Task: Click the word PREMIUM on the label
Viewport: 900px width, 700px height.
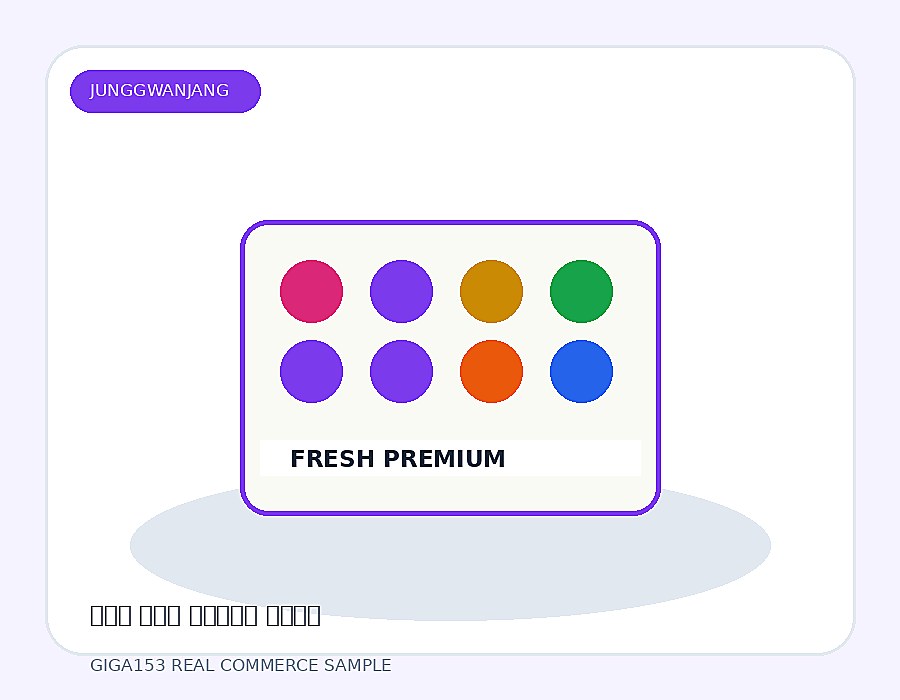Action: [444, 459]
